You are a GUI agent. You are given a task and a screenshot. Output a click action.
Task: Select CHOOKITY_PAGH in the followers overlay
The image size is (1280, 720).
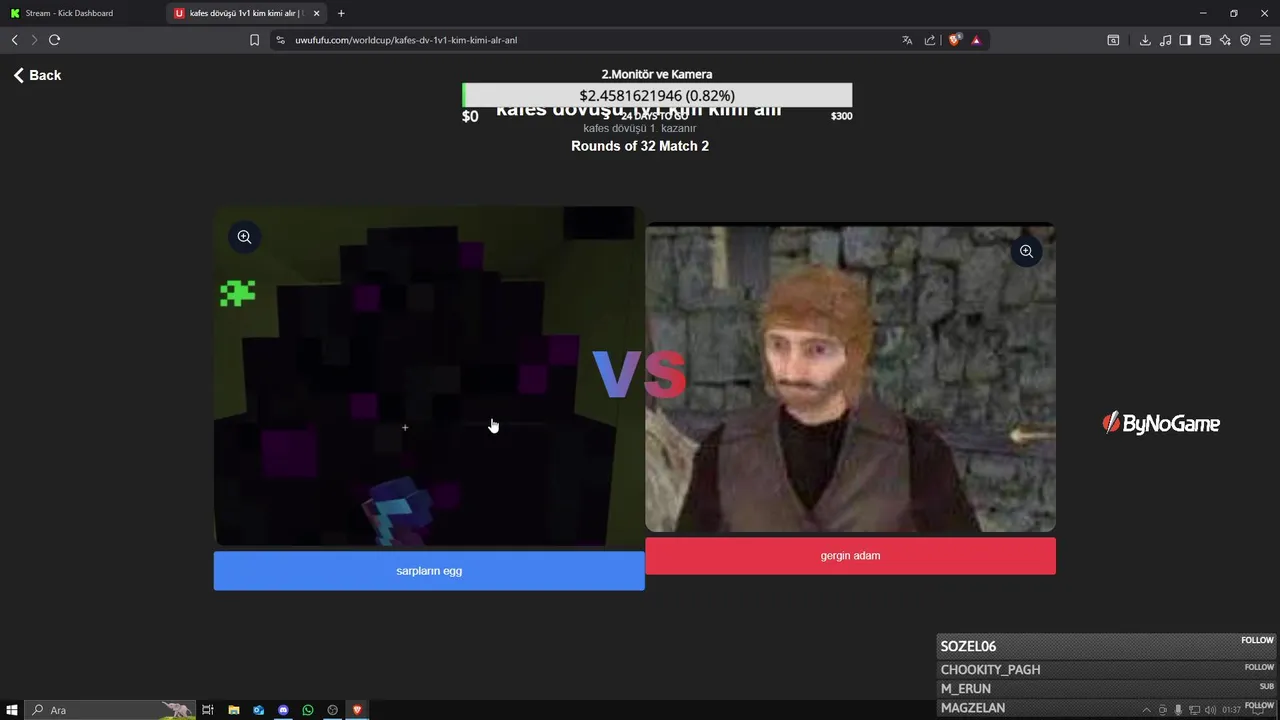[1107, 669]
